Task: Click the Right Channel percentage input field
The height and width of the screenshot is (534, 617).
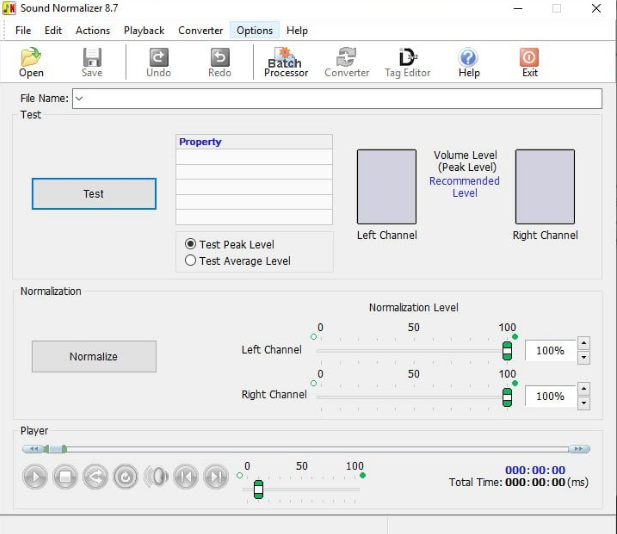Action: (x=550, y=396)
